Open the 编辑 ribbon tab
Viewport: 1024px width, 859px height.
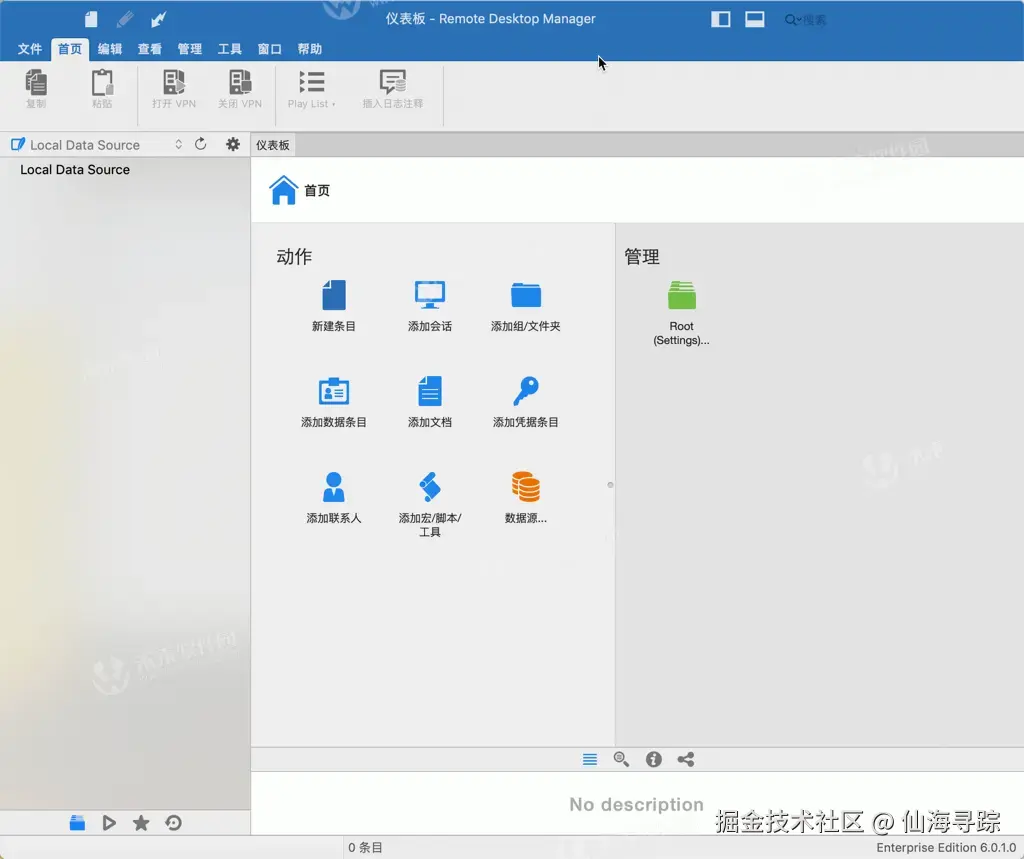point(110,49)
